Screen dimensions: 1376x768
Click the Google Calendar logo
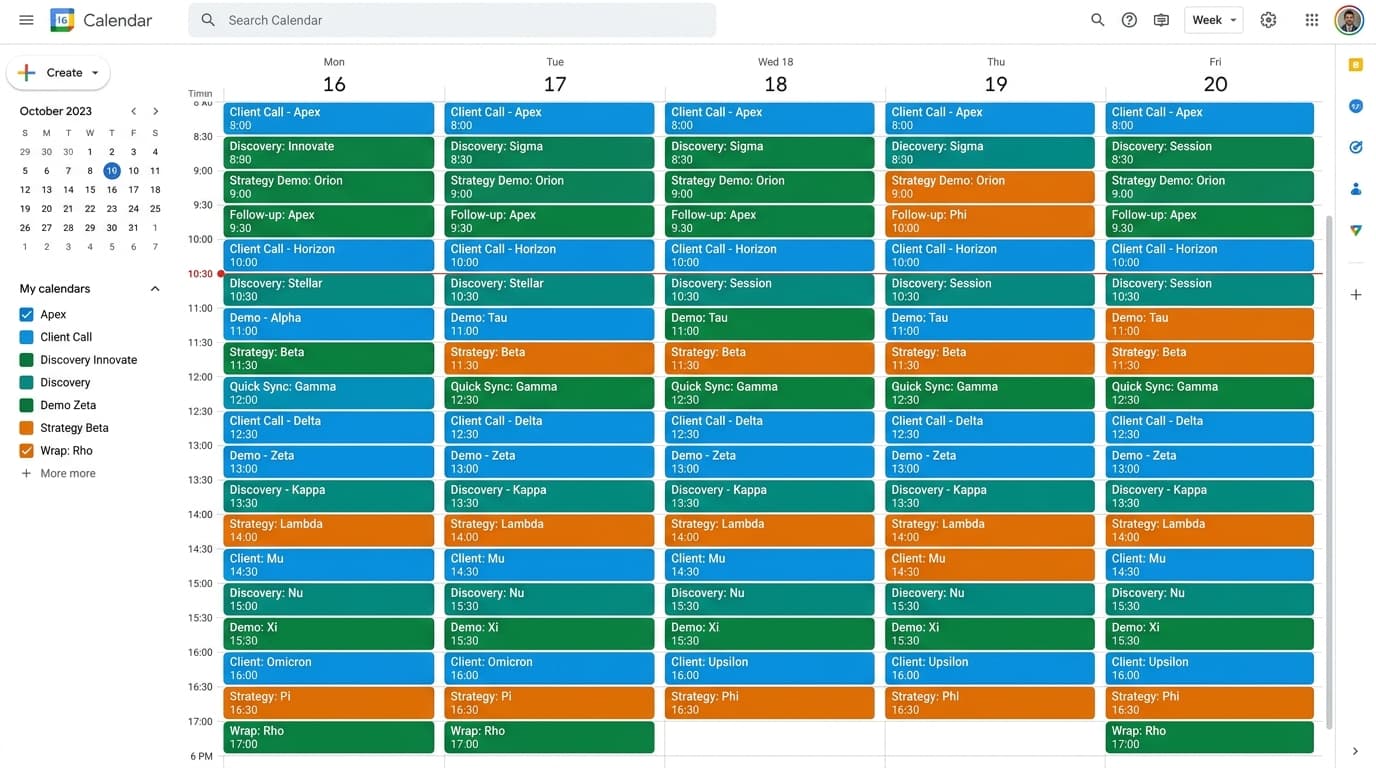coord(62,20)
